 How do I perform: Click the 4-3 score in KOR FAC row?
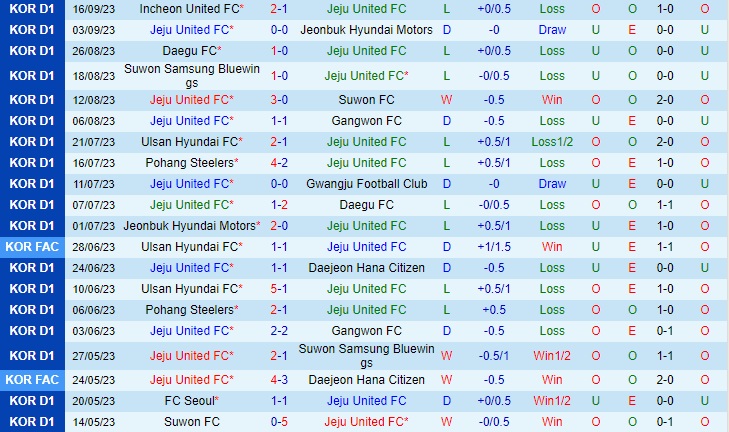(x=279, y=380)
